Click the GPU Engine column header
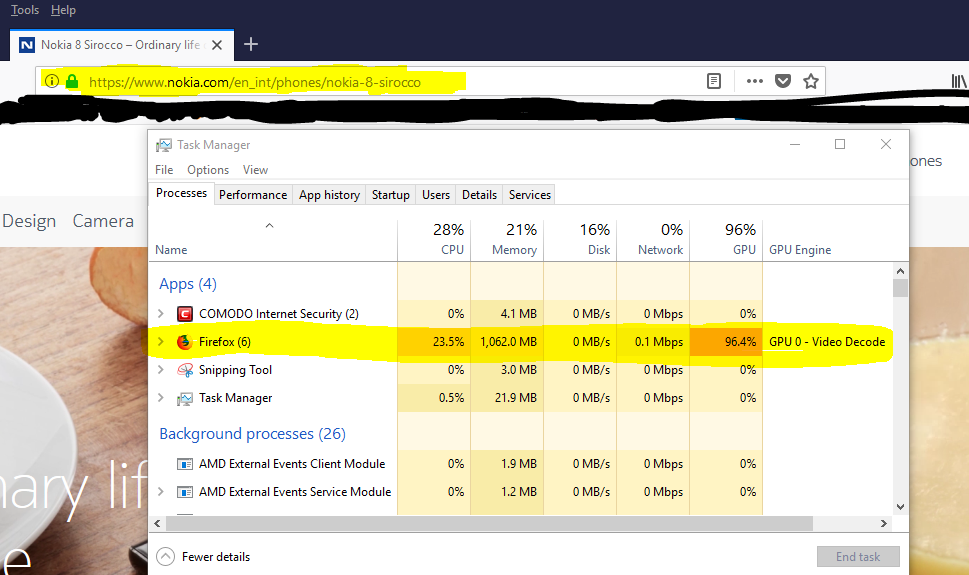 [x=800, y=250]
